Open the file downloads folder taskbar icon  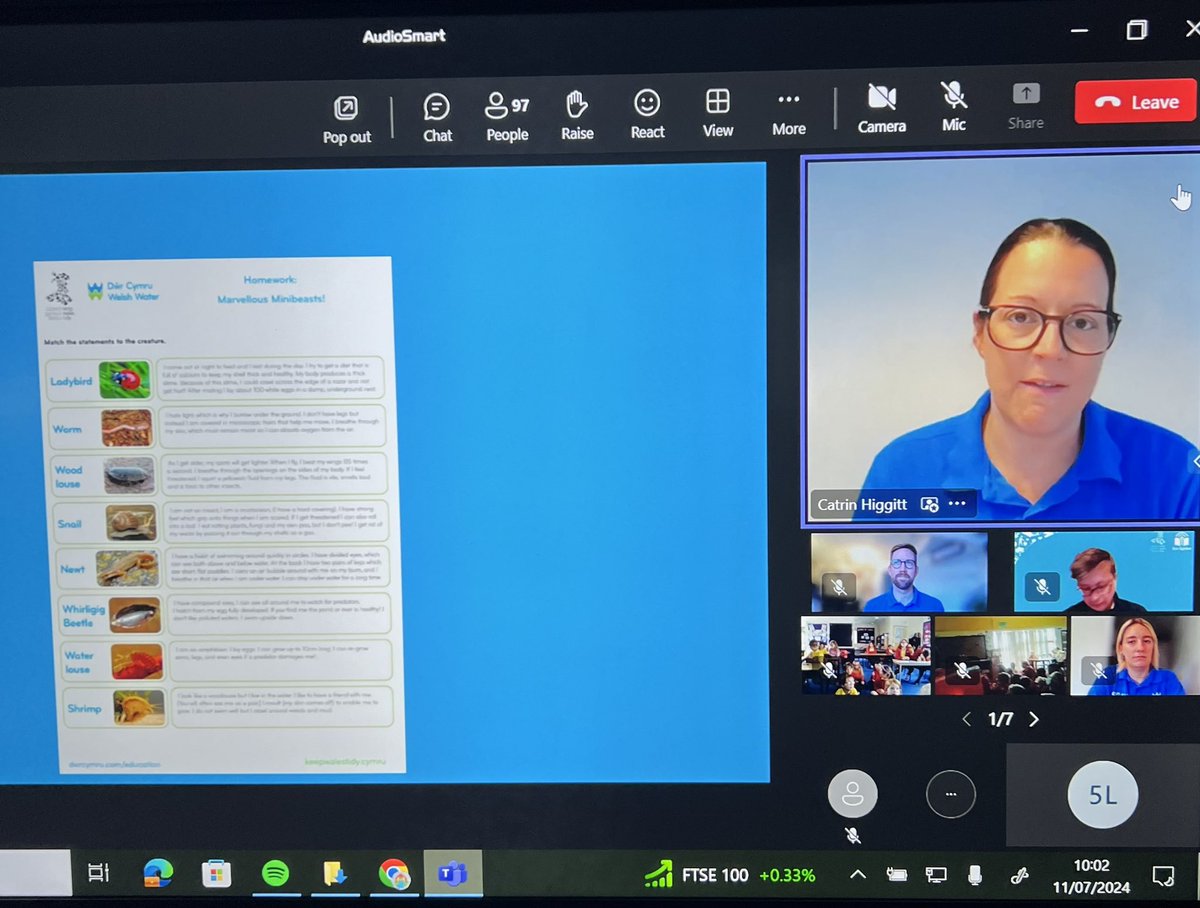(334, 875)
